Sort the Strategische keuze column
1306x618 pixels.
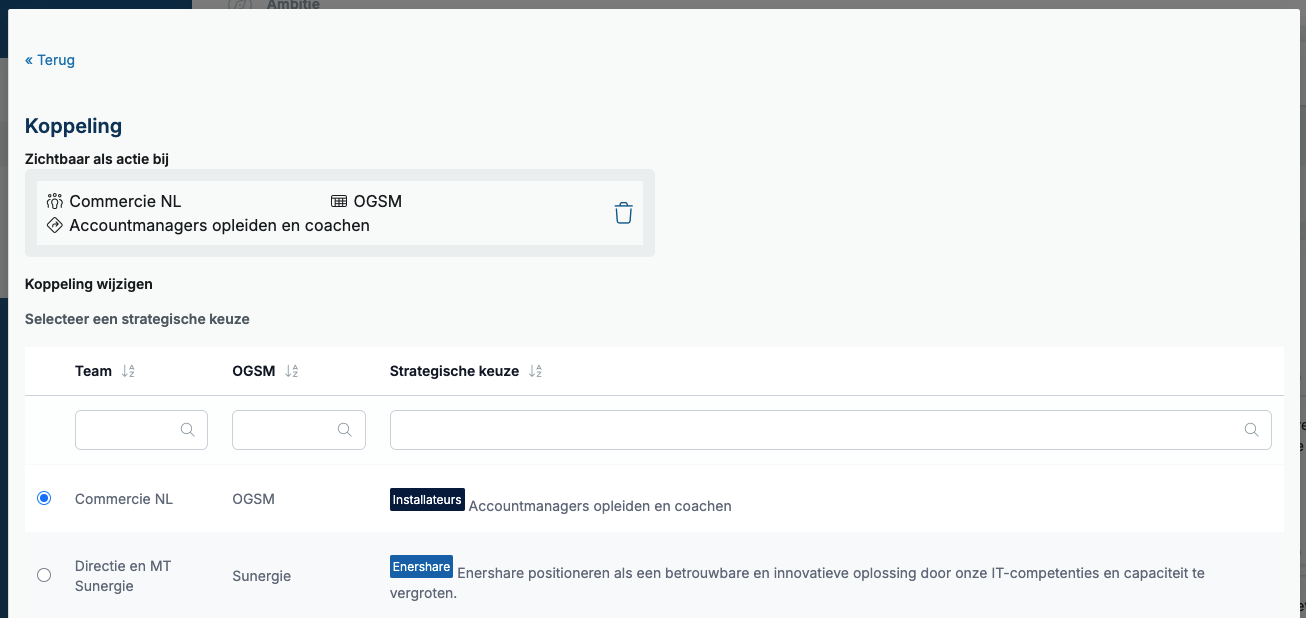[536, 370]
